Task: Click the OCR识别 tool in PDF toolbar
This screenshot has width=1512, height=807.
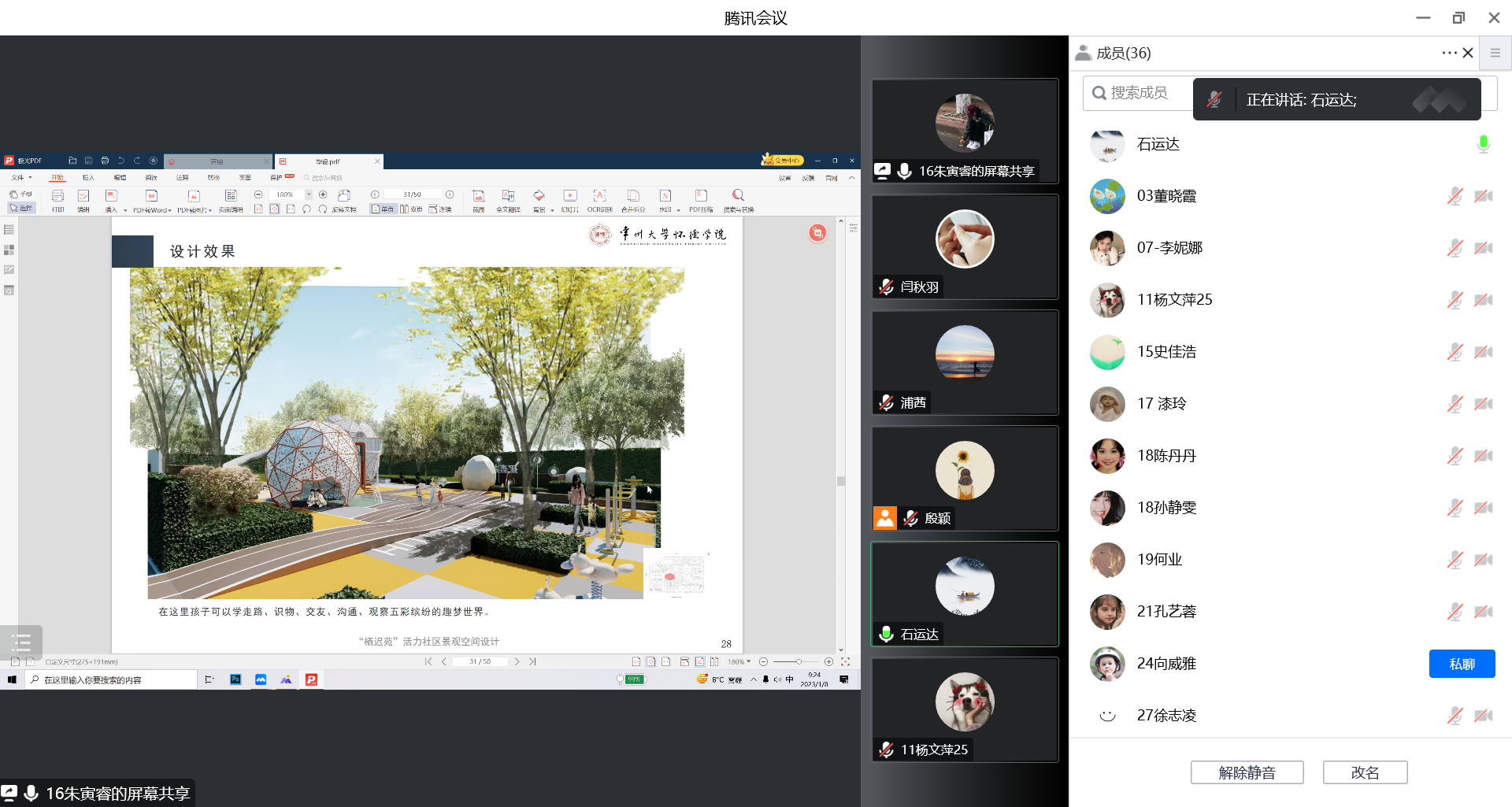Action: point(599,199)
